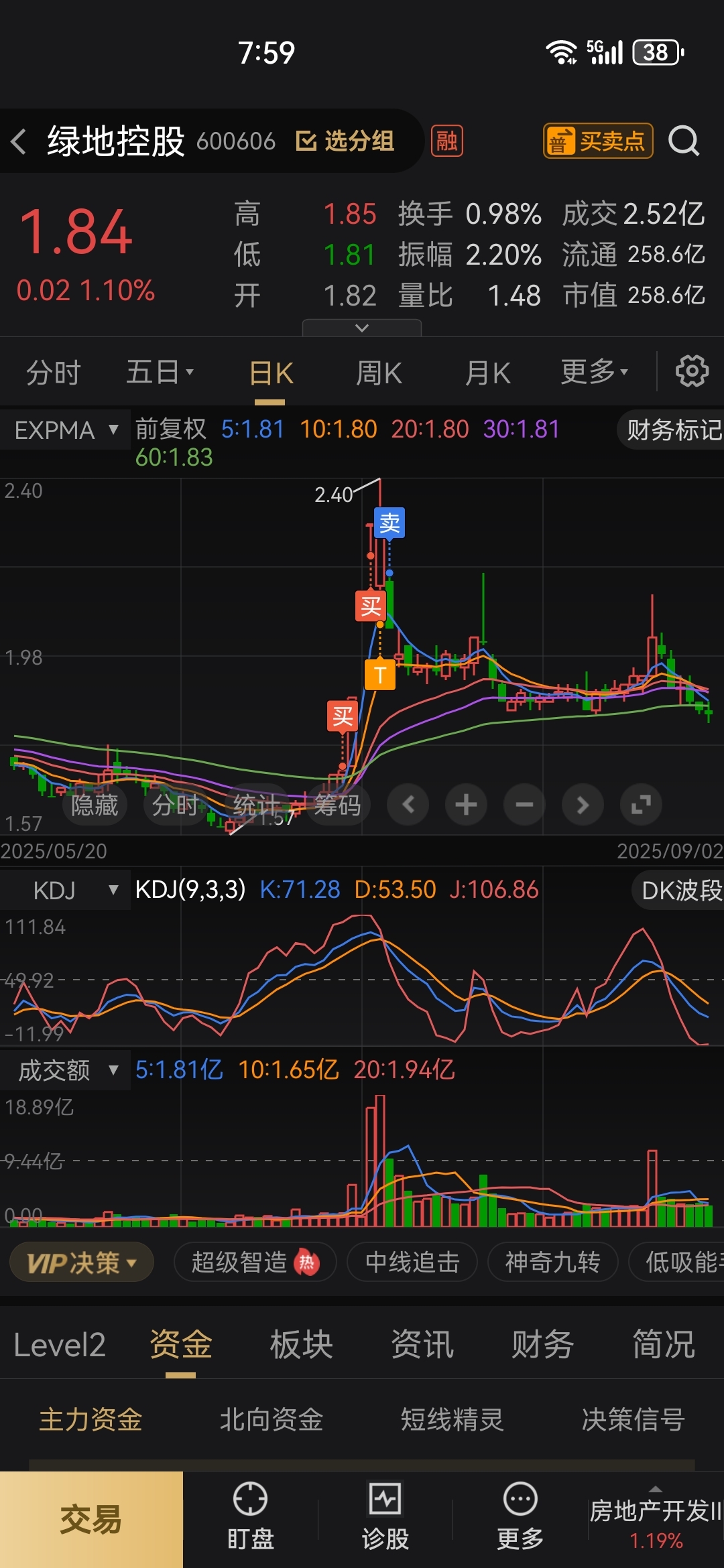This screenshot has height=1568, width=724.
Task: Select the 主力资金 sub-tab
Action: [90, 1419]
